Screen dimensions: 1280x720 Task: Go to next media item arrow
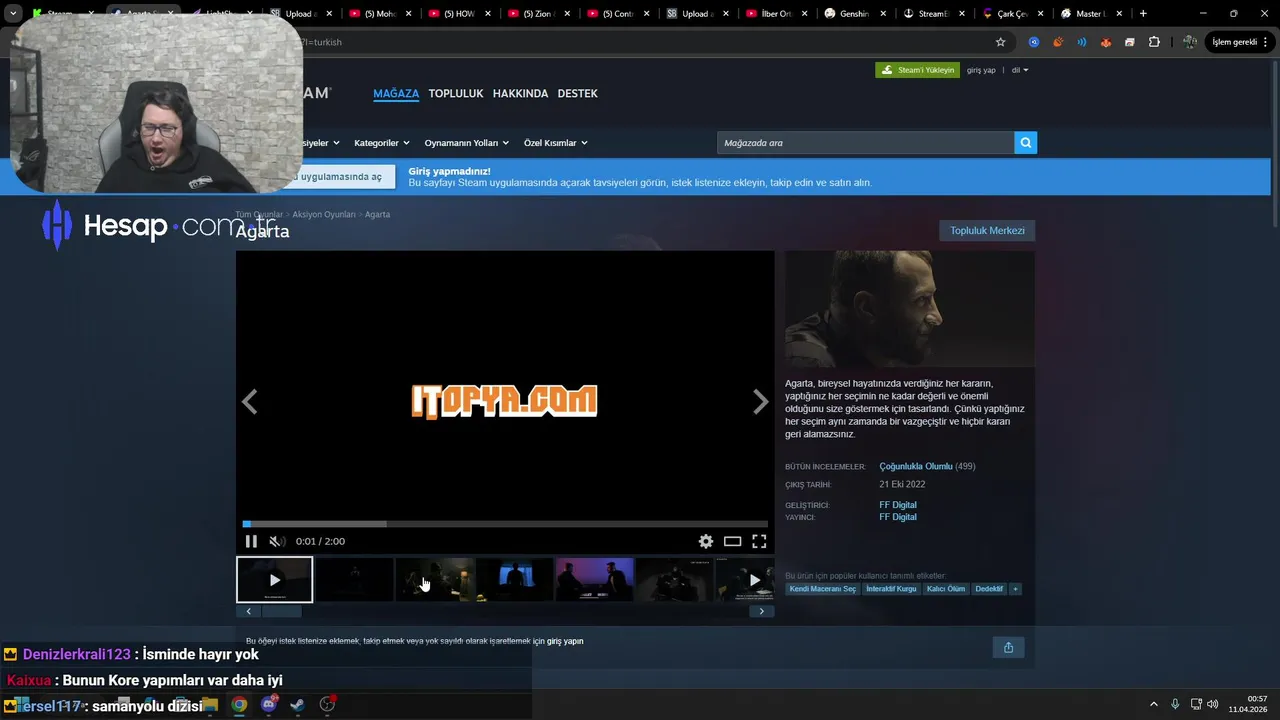[x=760, y=402]
